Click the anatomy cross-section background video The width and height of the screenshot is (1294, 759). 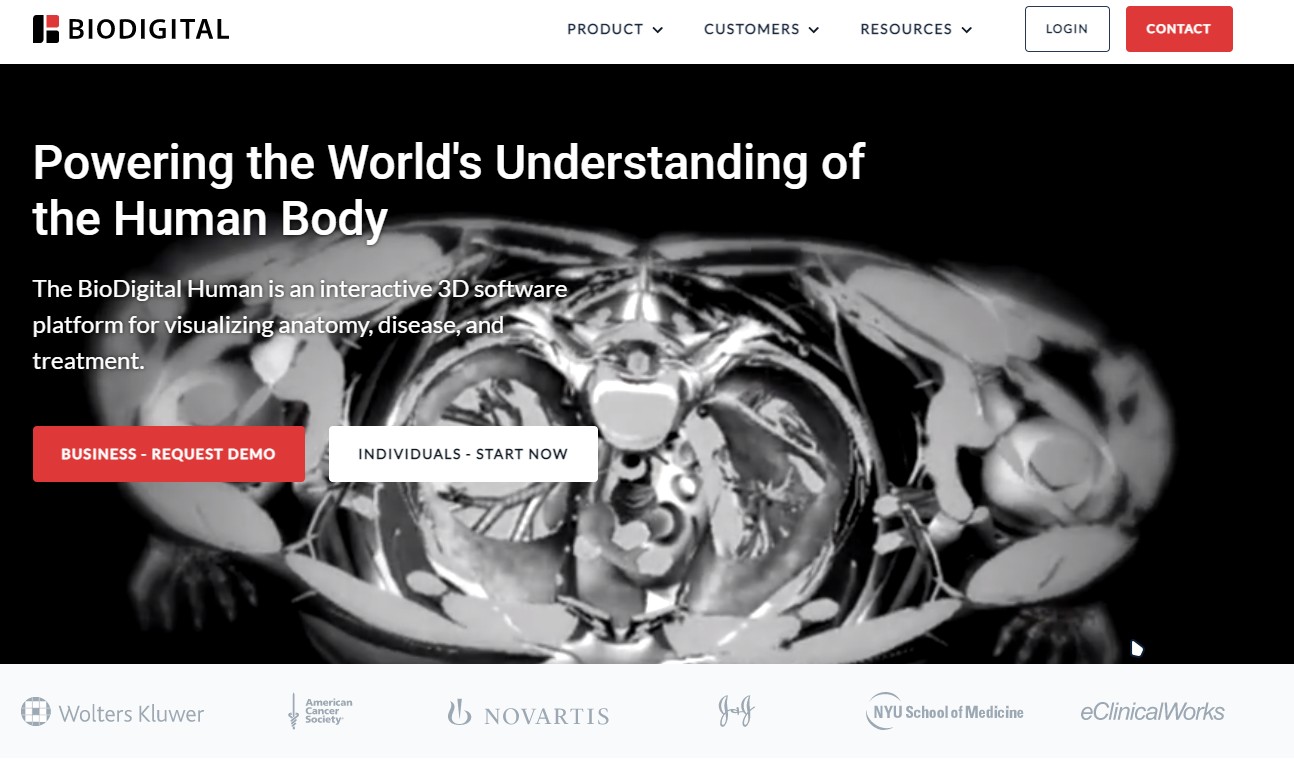tap(800, 450)
